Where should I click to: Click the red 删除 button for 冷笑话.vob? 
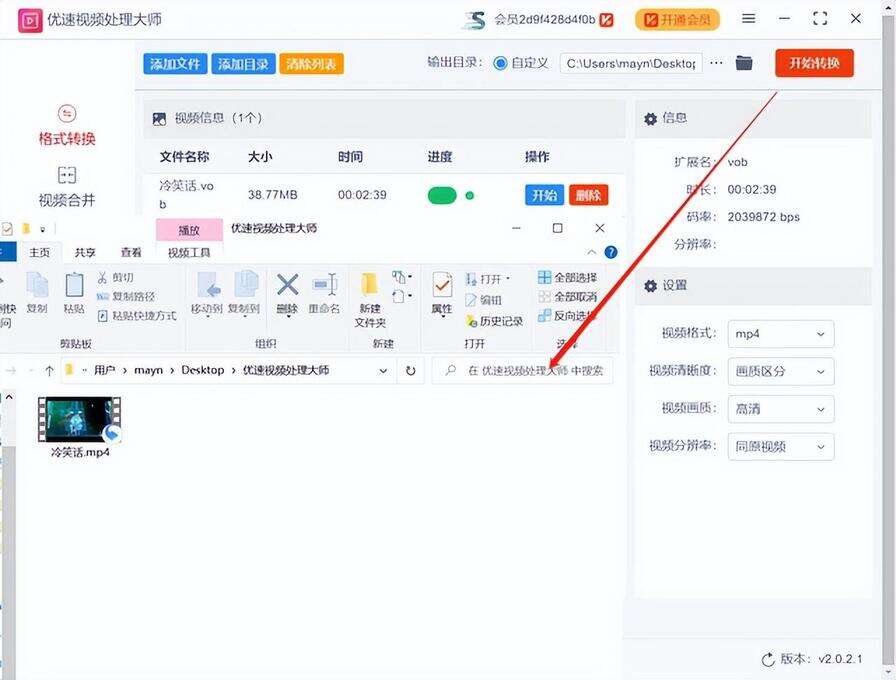(589, 195)
